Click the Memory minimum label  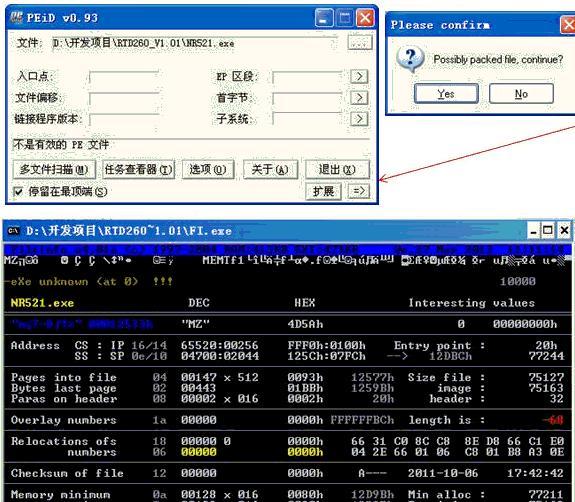pyautogui.click(x=60, y=494)
